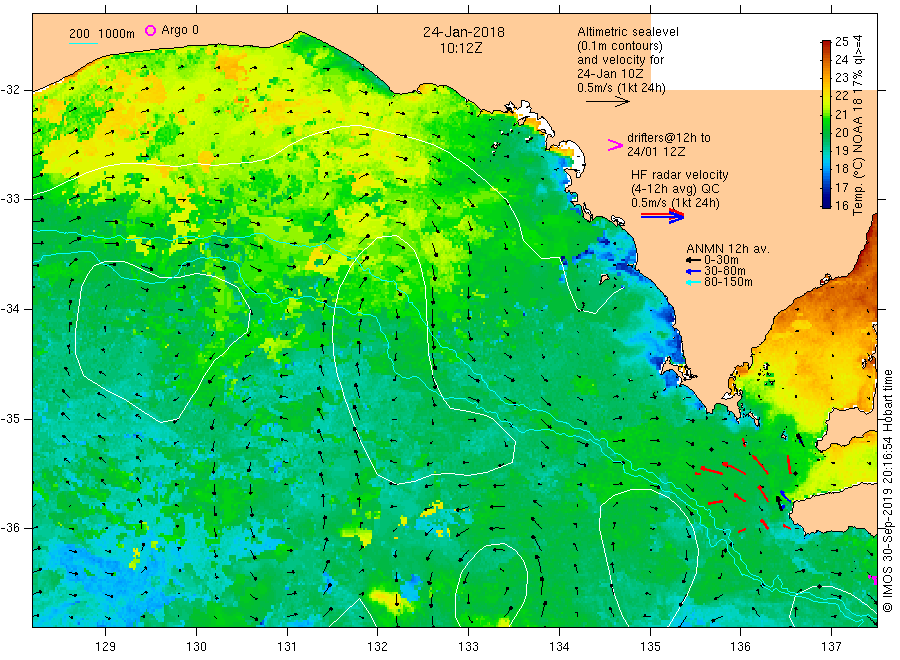Click the longitude axis label 136

coord(740,647)
